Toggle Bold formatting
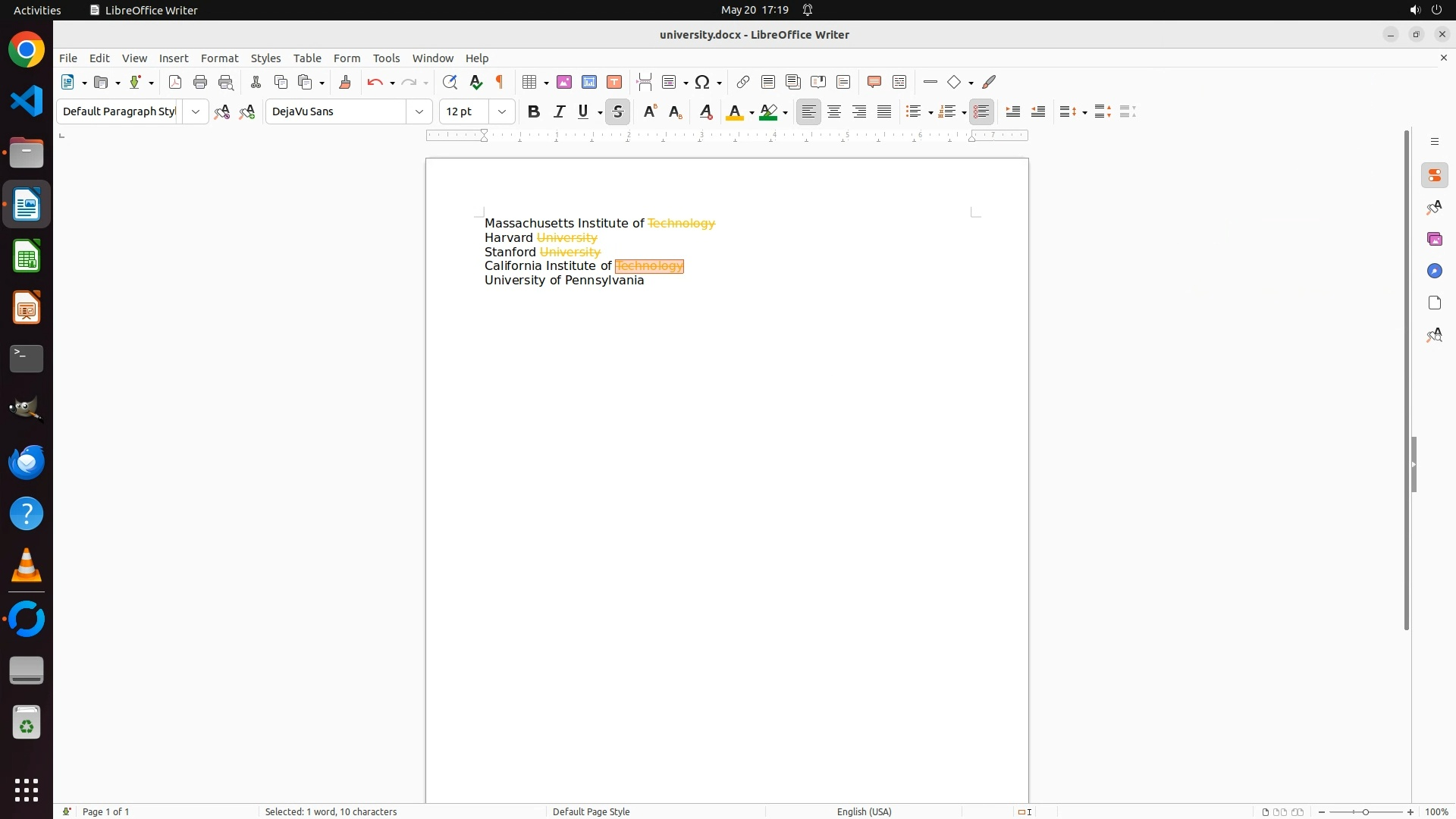The width and height of the screenshot is (1456, 819). pos(534,112)
